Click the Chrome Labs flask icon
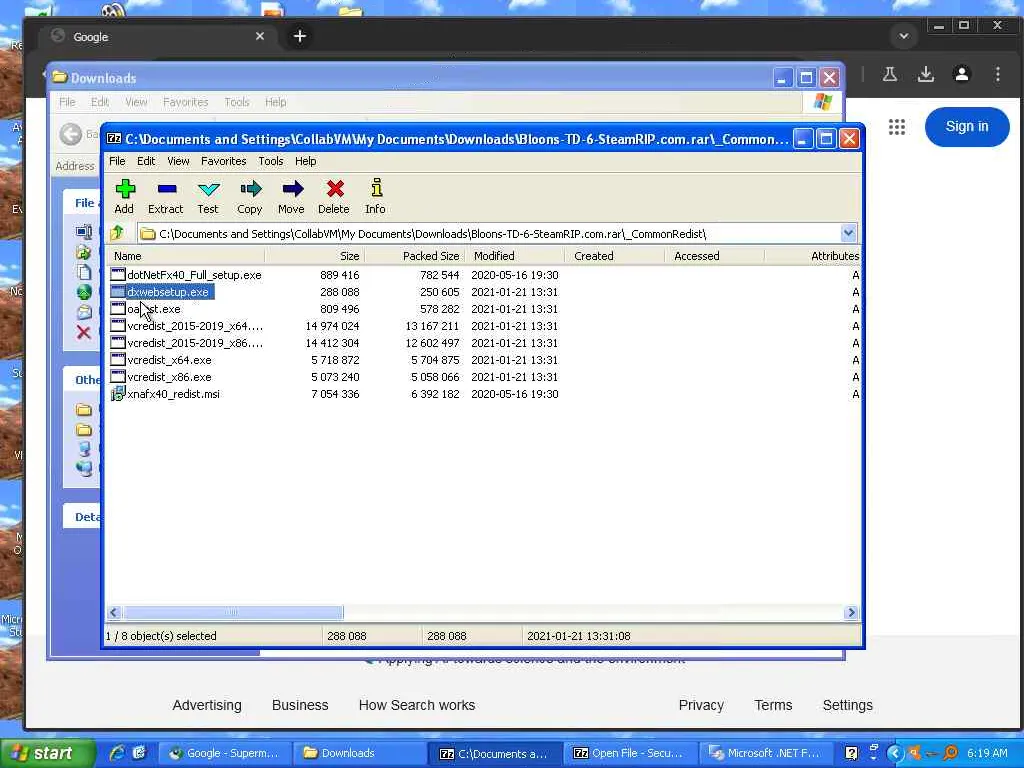Image resolution: width=1024 pixels, height=768 pixels. 889,74
